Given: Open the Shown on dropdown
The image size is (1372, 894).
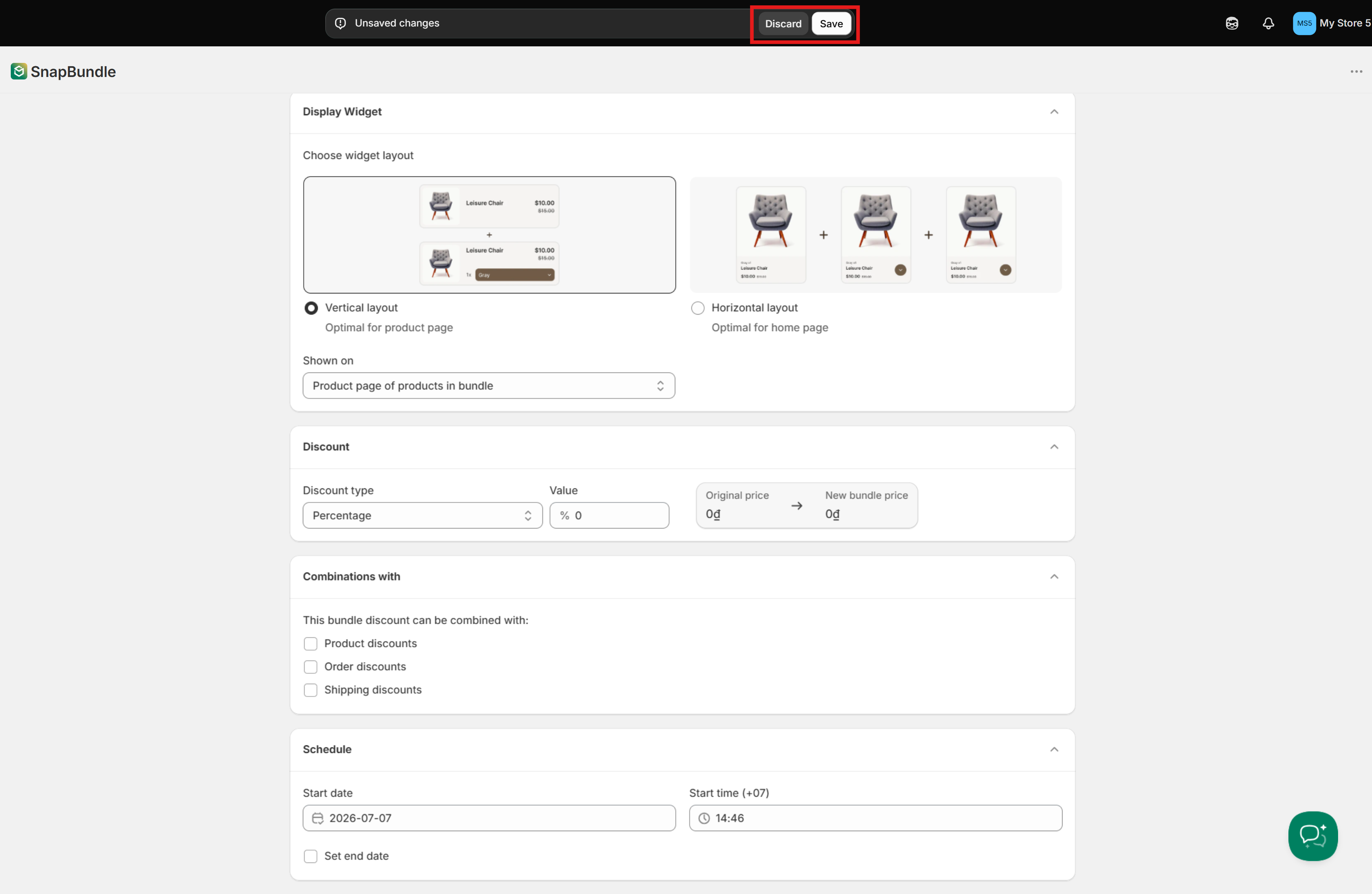Looking at the screenshot, I should pos(489,385).
